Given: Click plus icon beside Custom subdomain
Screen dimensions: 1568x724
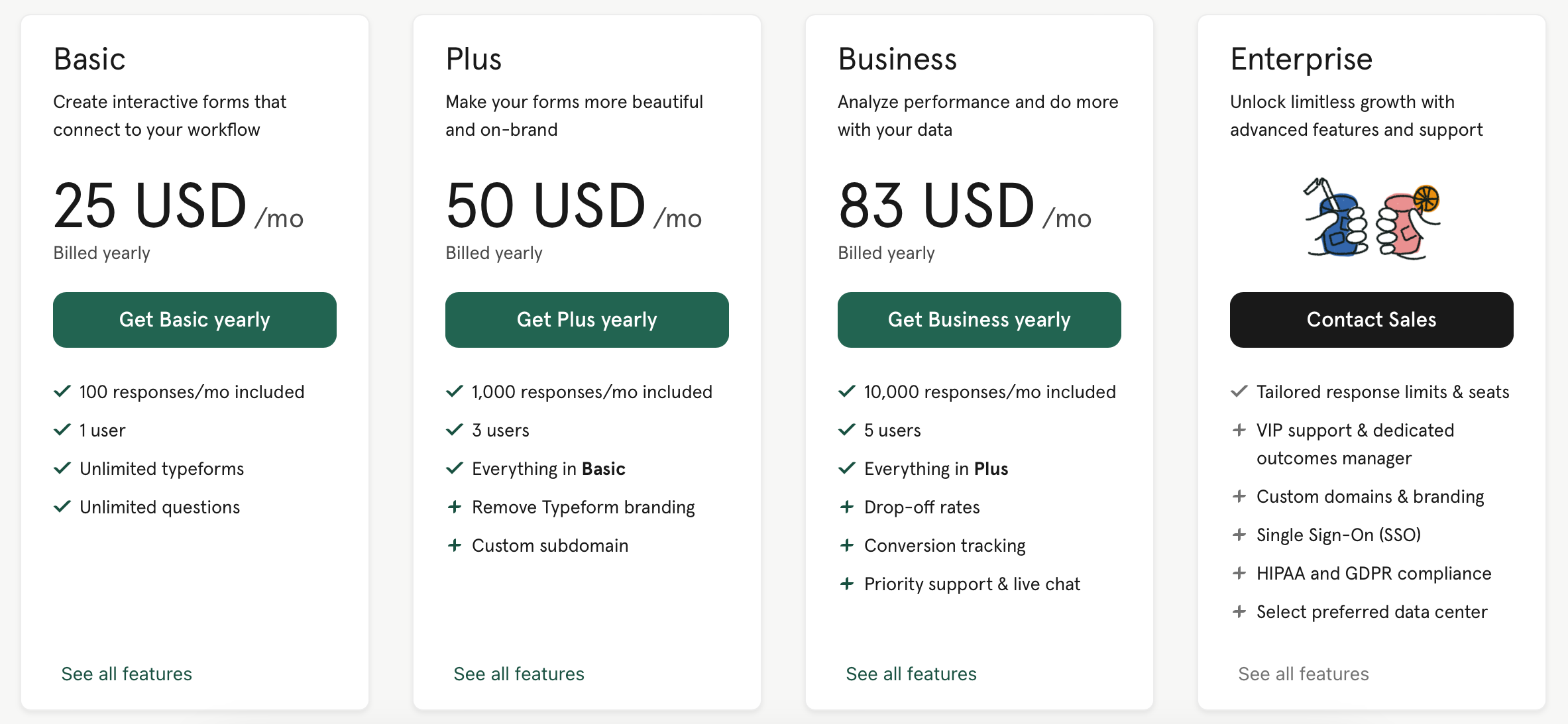Looking at the screenshot, I should [x=454, y=545].
